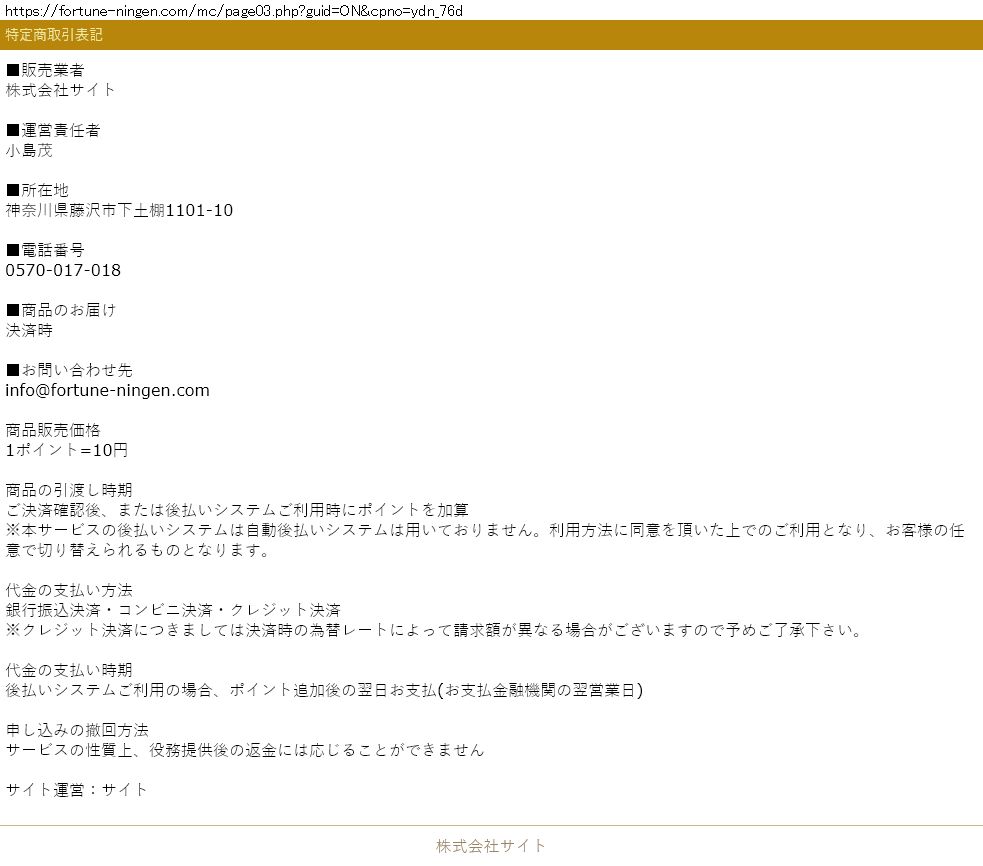This screenshot has width=983, height=866.
Task: Click the 商品の引渡し時期 heading
Action: (x=69, y=490)
